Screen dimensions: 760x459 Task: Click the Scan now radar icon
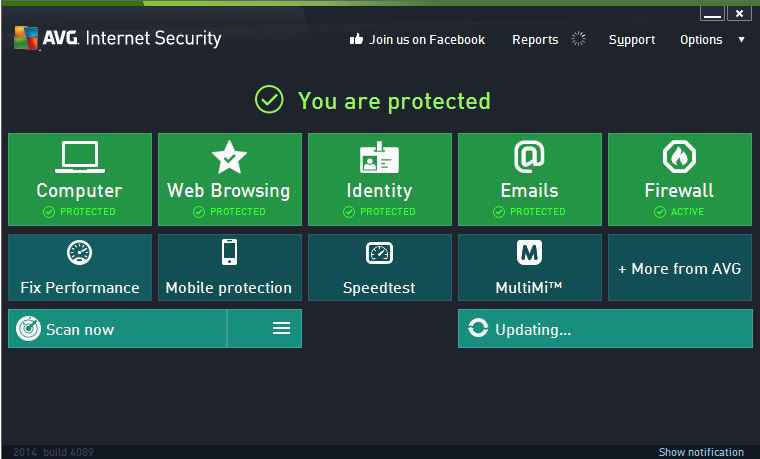(28, 329)
